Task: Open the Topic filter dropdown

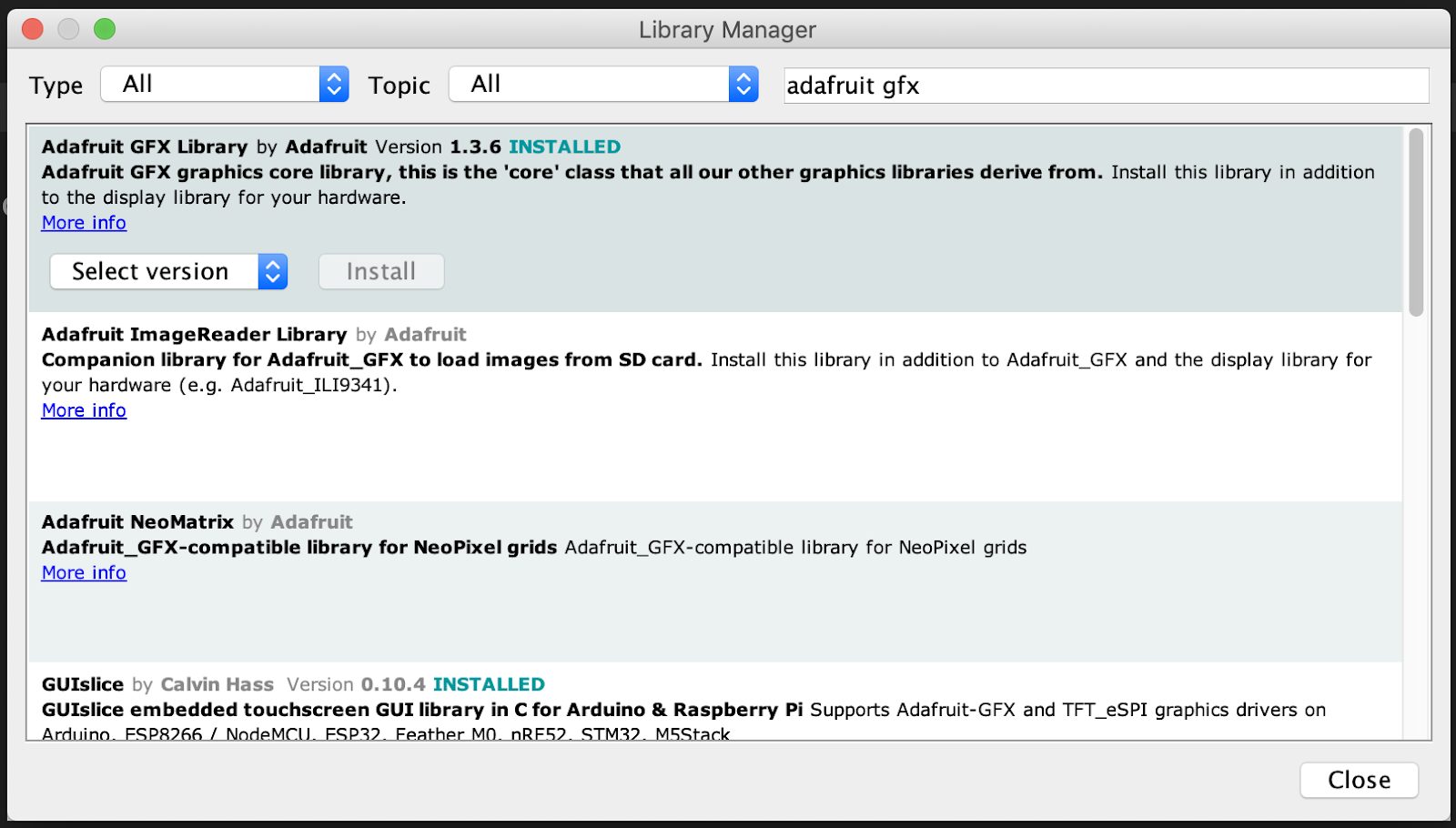Action: pos(603,85)
